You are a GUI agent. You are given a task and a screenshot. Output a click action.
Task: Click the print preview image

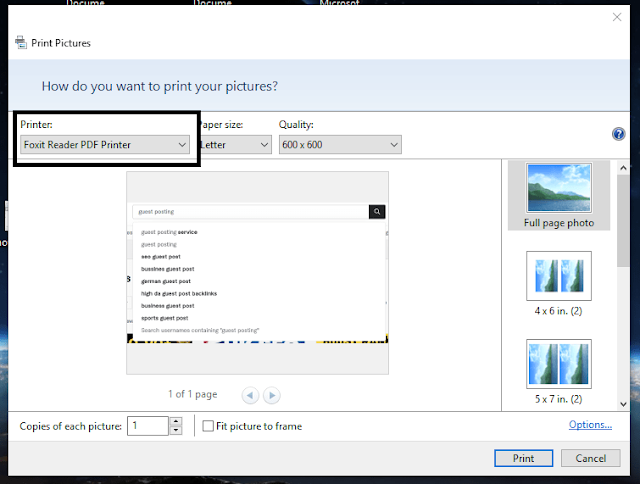pos(258,273)
